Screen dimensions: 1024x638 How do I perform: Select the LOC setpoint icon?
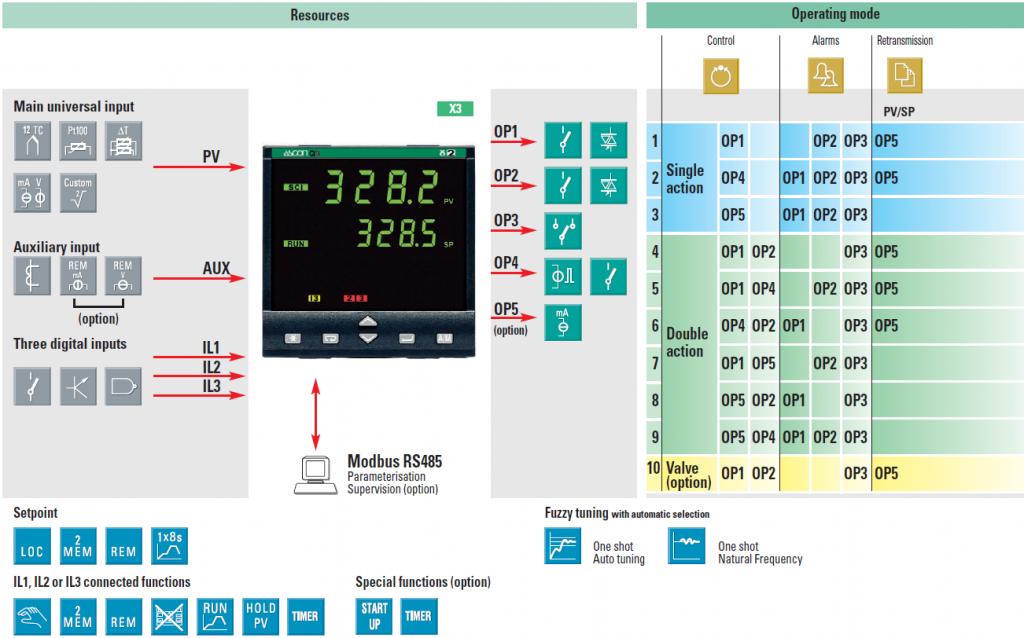[32, 546]
